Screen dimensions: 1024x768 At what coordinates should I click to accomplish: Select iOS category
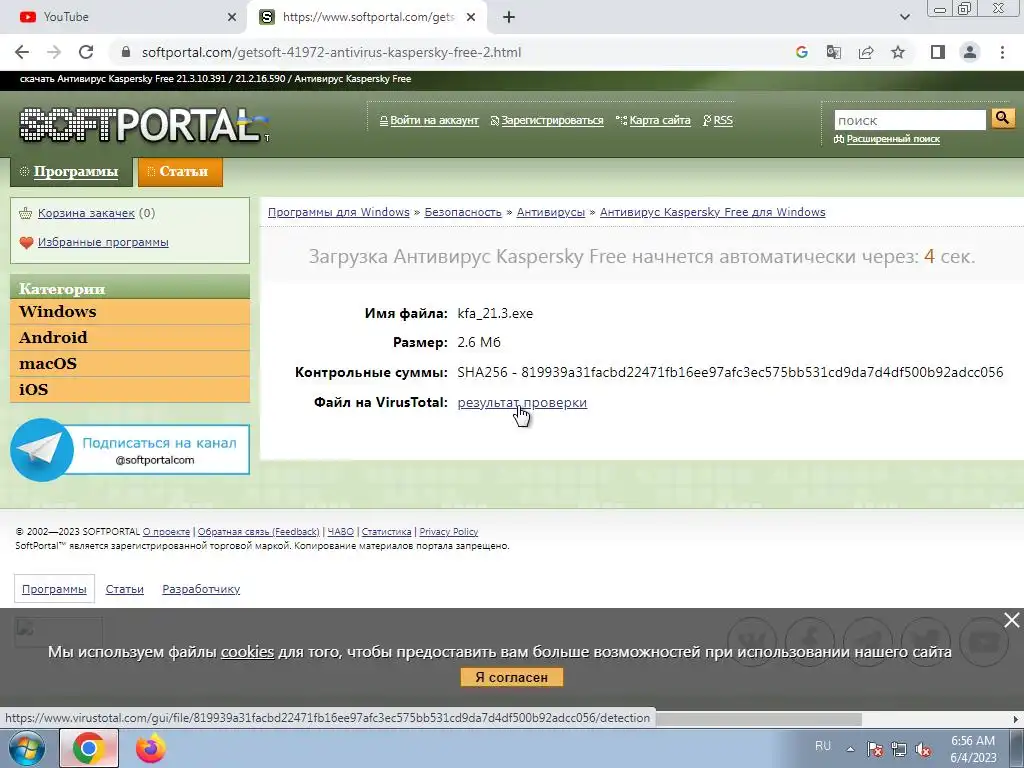[x=130, y=390]
